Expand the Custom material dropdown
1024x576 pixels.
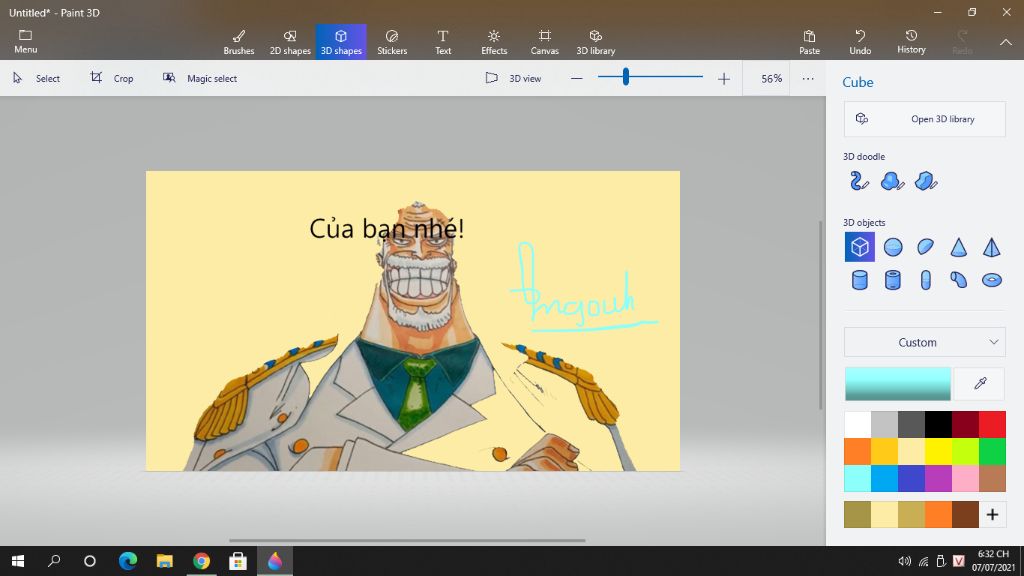pyautogui.click(x=925, y=342)
